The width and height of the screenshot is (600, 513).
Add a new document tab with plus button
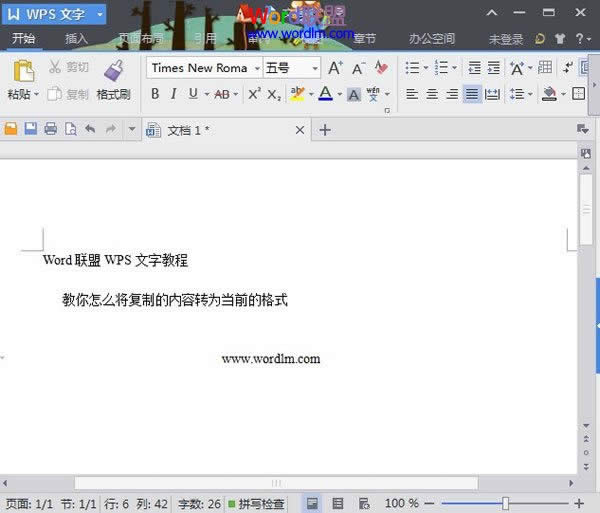(x=324, y=130)
